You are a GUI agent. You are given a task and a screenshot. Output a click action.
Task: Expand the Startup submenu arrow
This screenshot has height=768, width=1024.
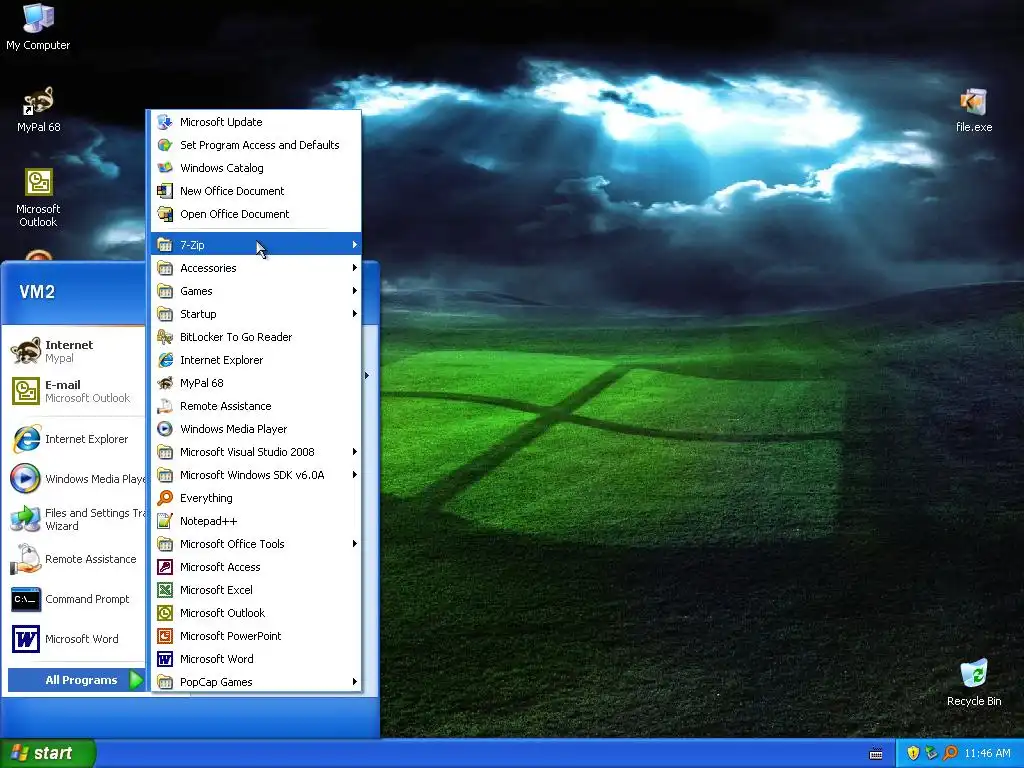point(355,313)
